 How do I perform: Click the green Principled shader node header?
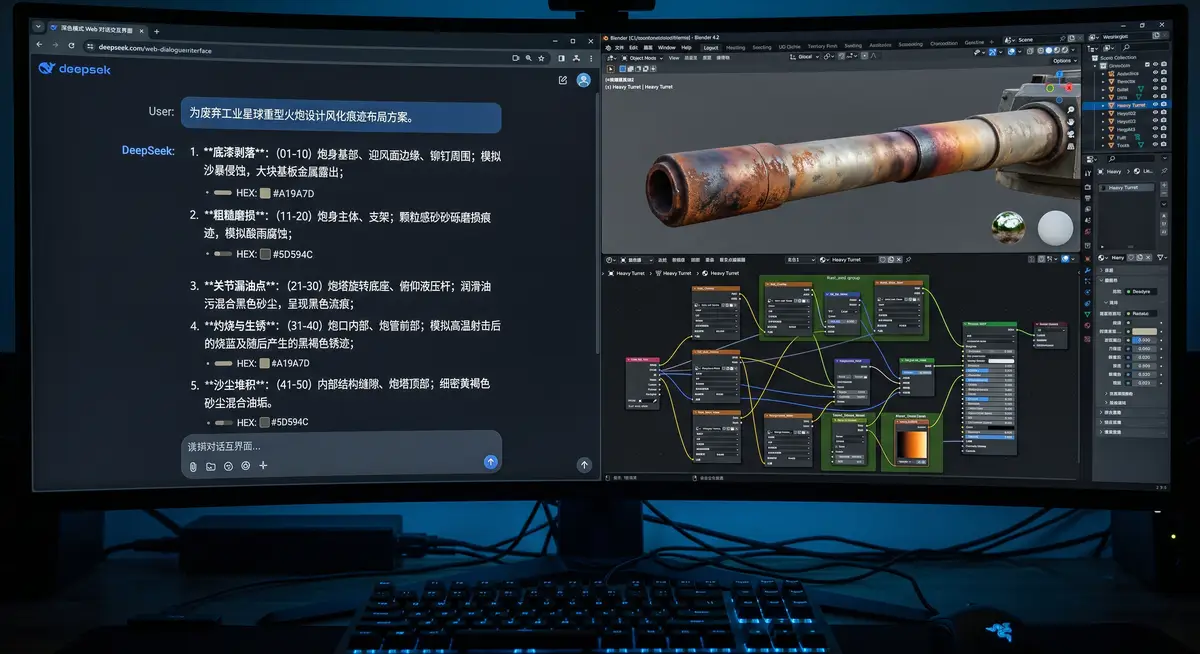click(988, 324)
